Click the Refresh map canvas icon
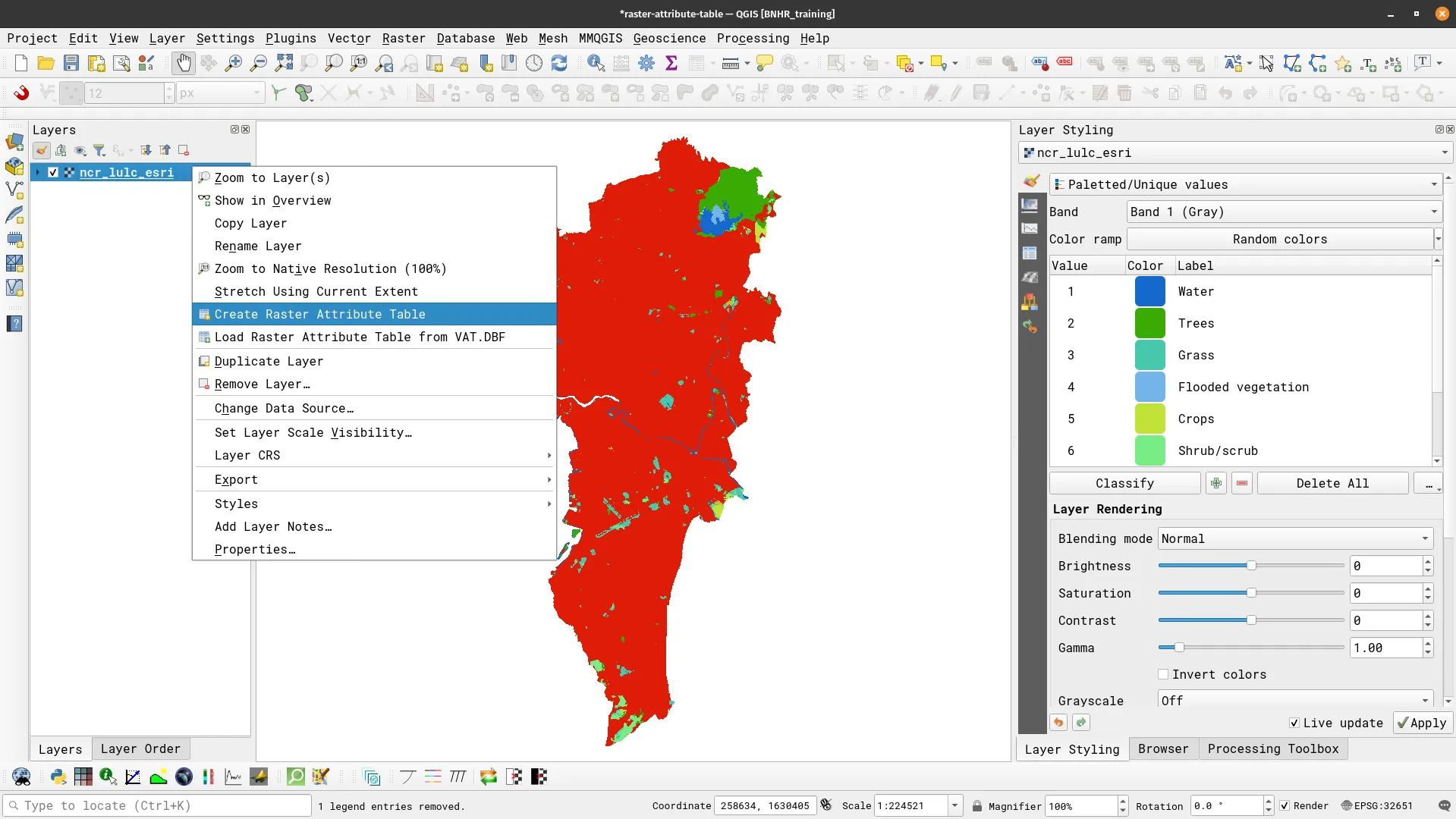The image size is (1456, 819). [560, 63]
